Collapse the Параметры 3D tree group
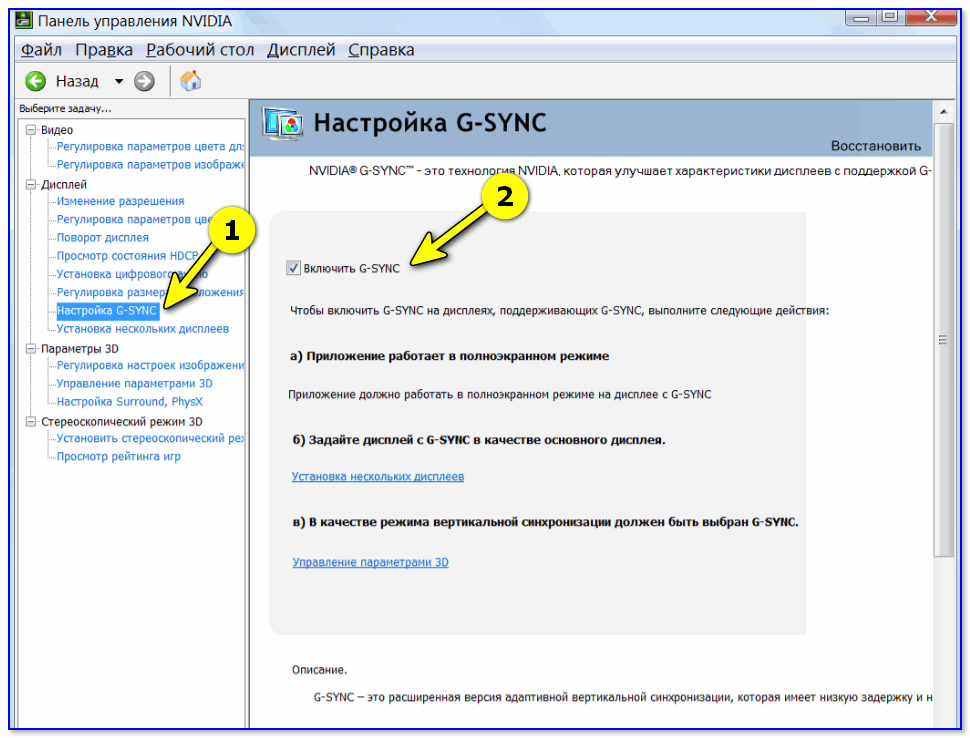 click(x=30, y=349)
